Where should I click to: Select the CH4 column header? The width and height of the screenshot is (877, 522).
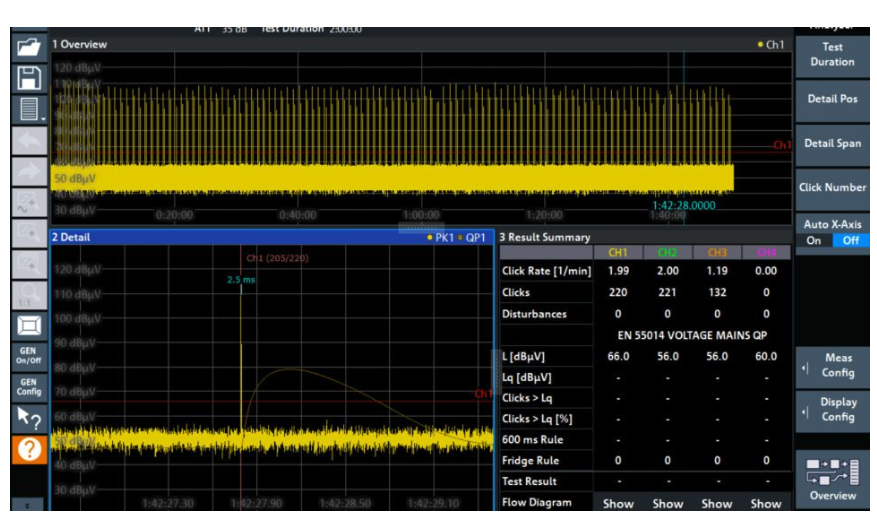pyautogui.click(x=766, y=253)
